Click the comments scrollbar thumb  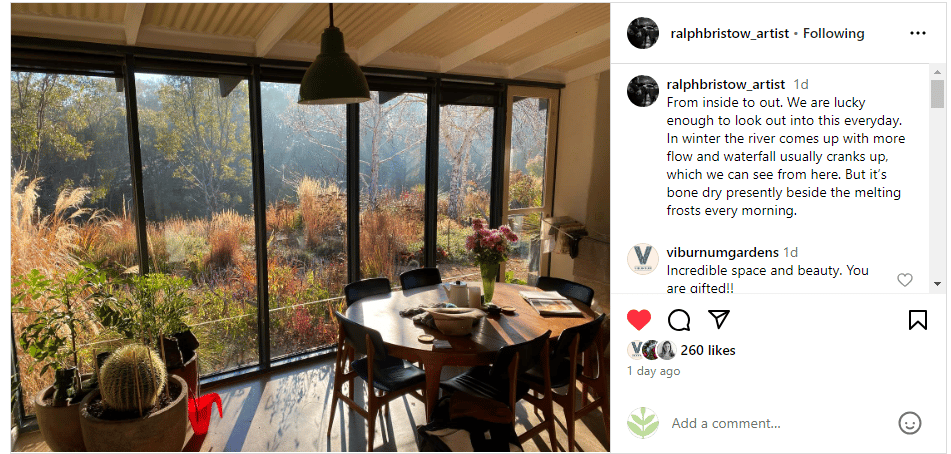[x=937, y=93]
